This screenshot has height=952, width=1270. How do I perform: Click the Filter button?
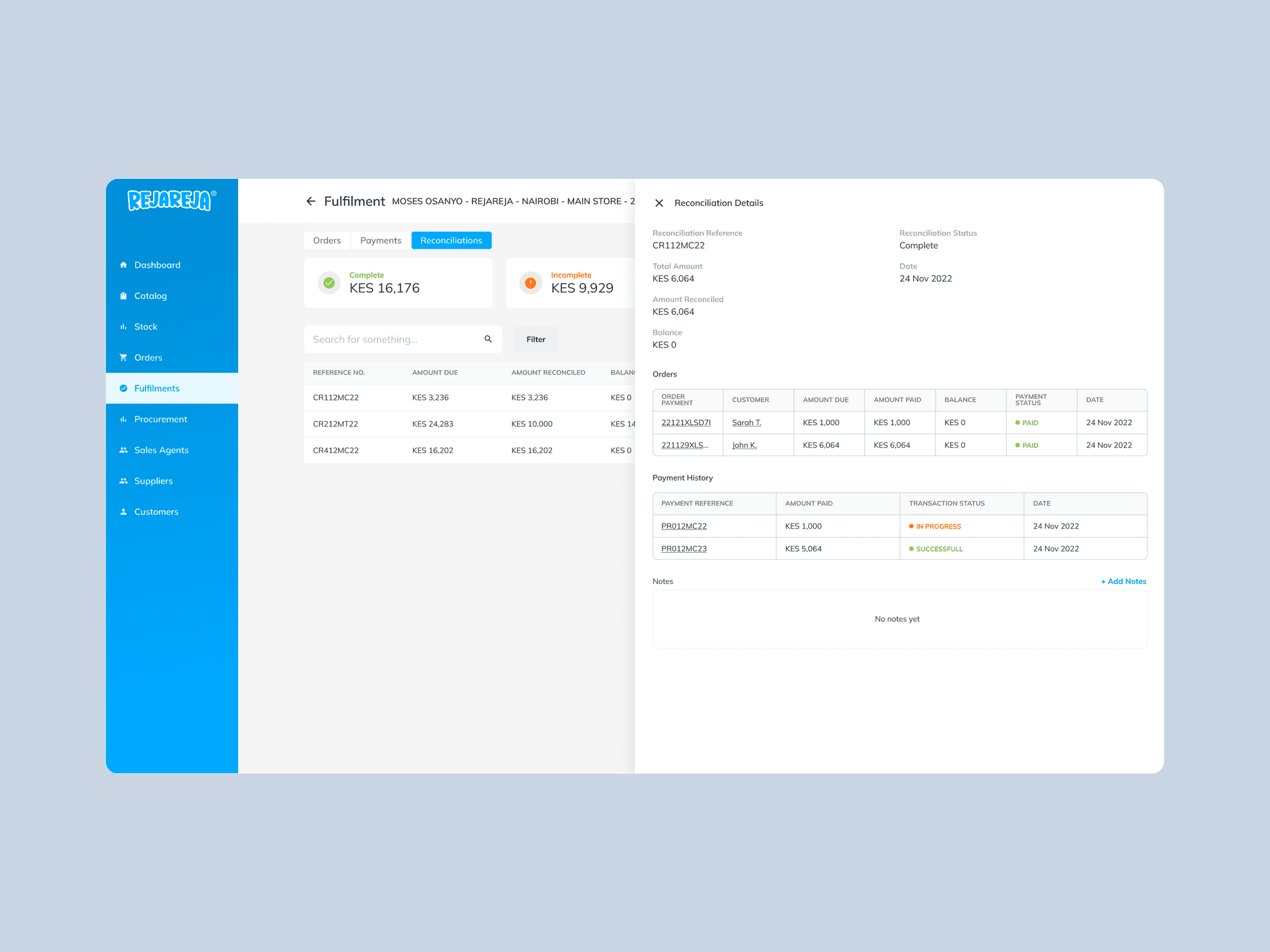coord(535,340)
